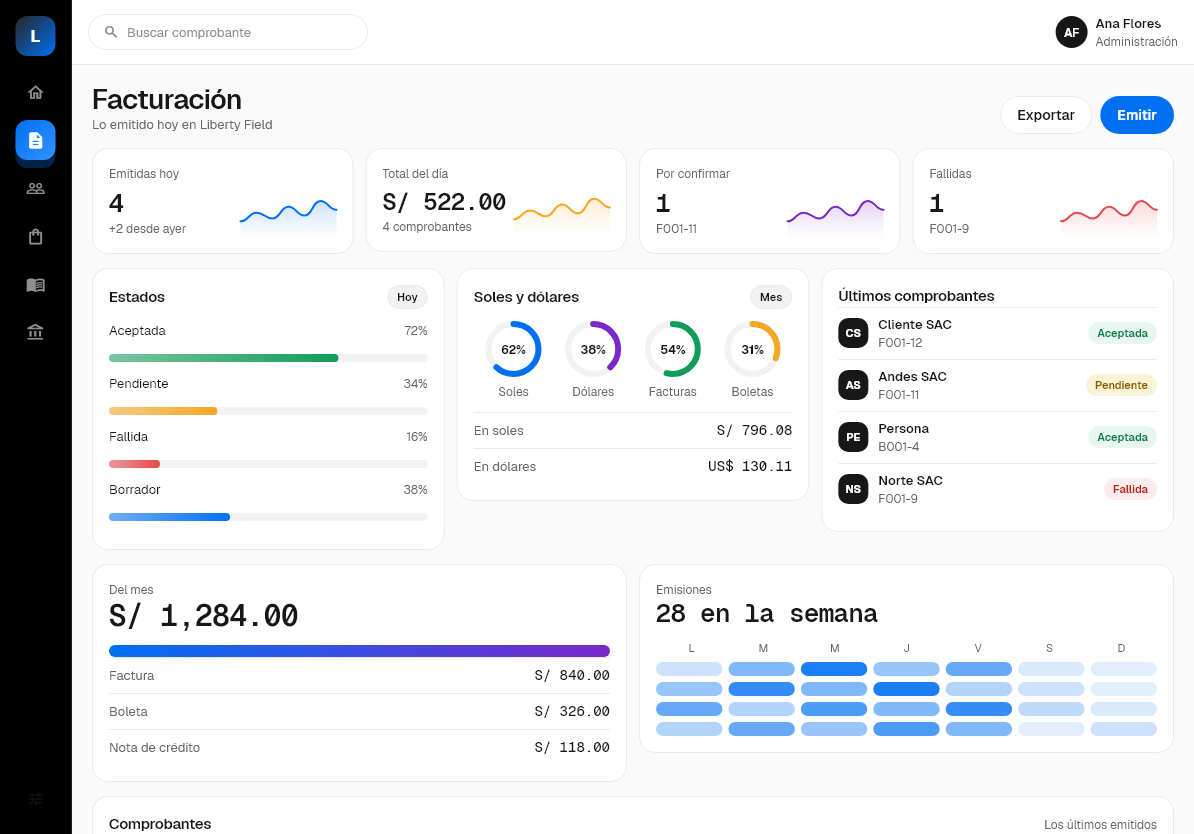The width and height of the screenshot is (1194, 834).
Task: Click F001-9 in Fallidas card
Action: pos(949,228)
